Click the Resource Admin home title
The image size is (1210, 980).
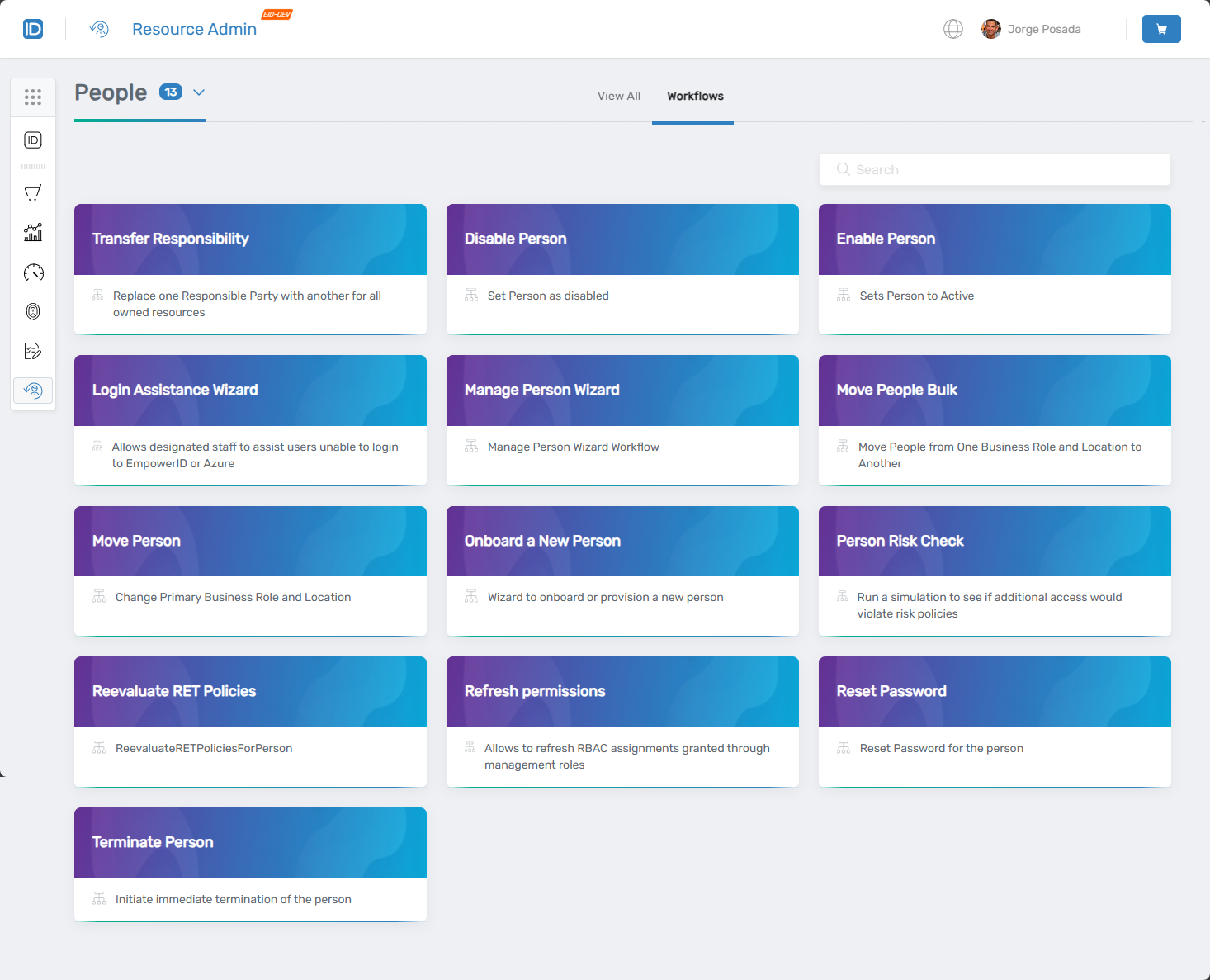pyautogui.click(x=194, y=29)
